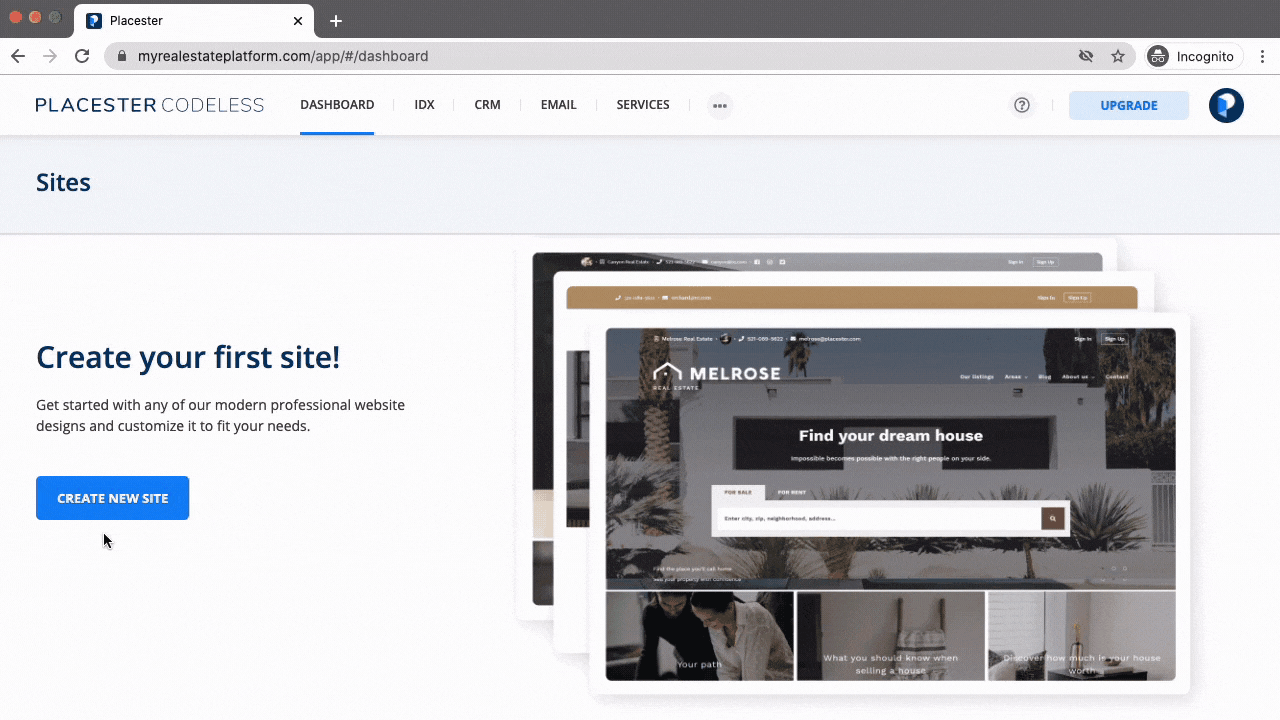Screen dimensions: 1280x720
Task: Open the UPGRADE page
Action: [1128, 104]
